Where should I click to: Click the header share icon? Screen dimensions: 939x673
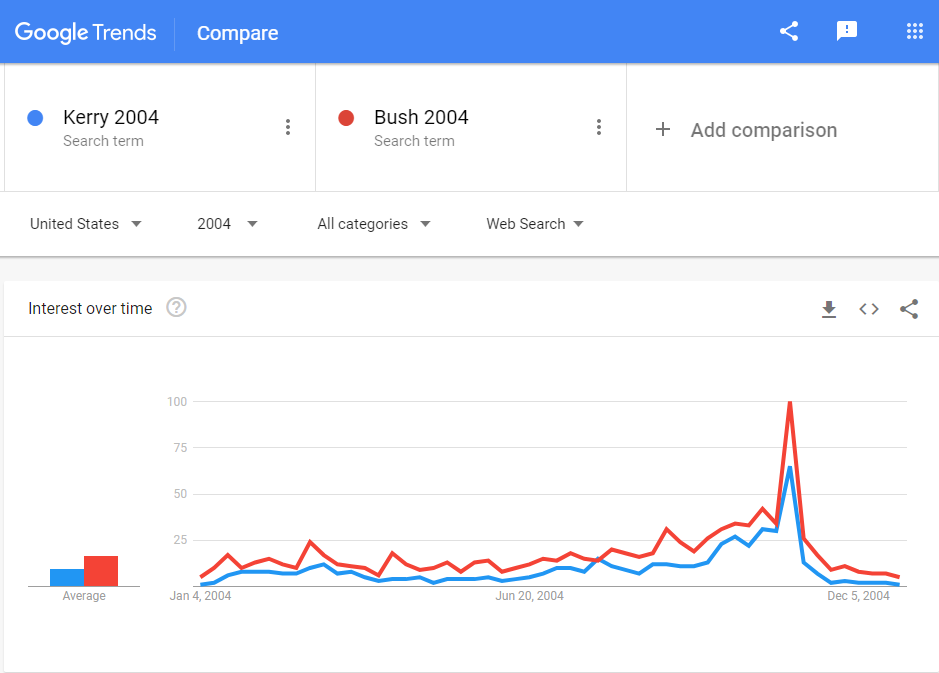pyautogui.click(x=789, y=31)
